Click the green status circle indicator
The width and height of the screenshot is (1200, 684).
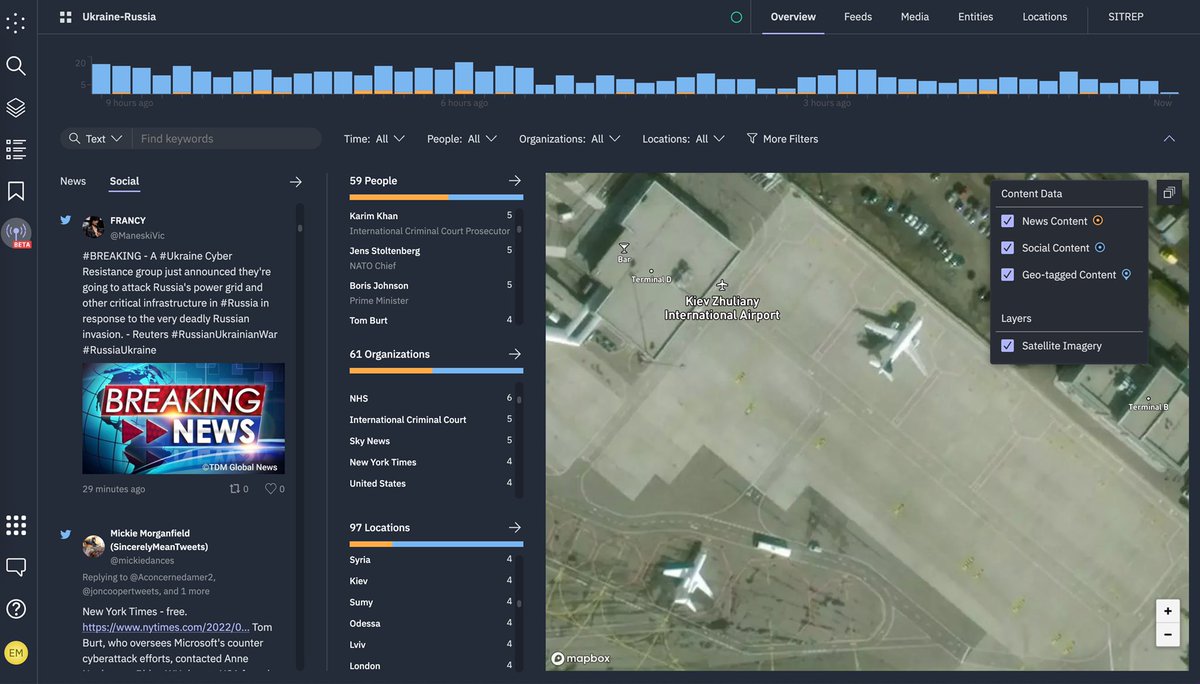click(x=737, y=17)
